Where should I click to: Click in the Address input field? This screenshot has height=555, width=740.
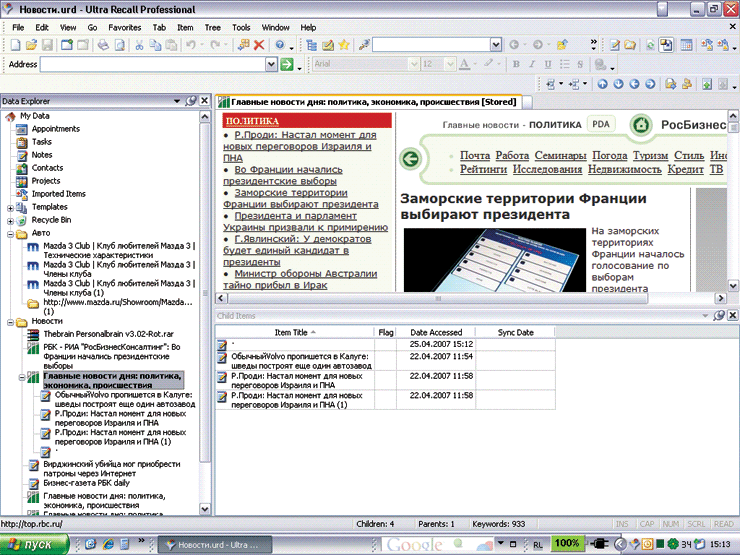pyautogui.click(x=153, y=64)
